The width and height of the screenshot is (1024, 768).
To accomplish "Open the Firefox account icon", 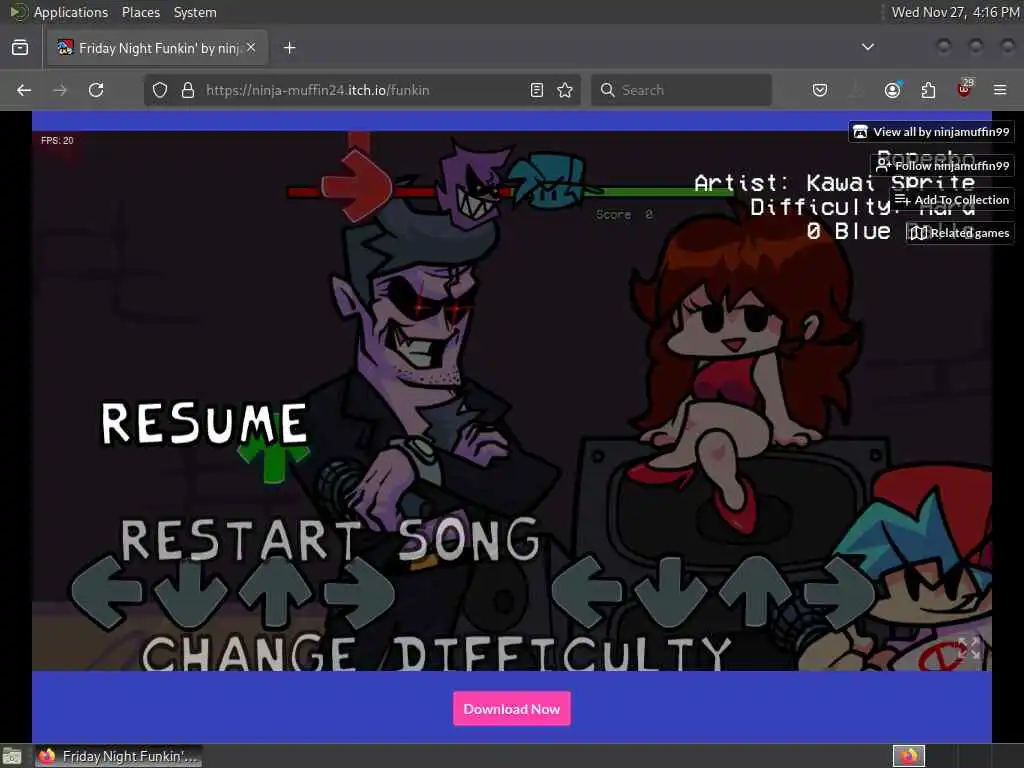I will coord(893,90).
